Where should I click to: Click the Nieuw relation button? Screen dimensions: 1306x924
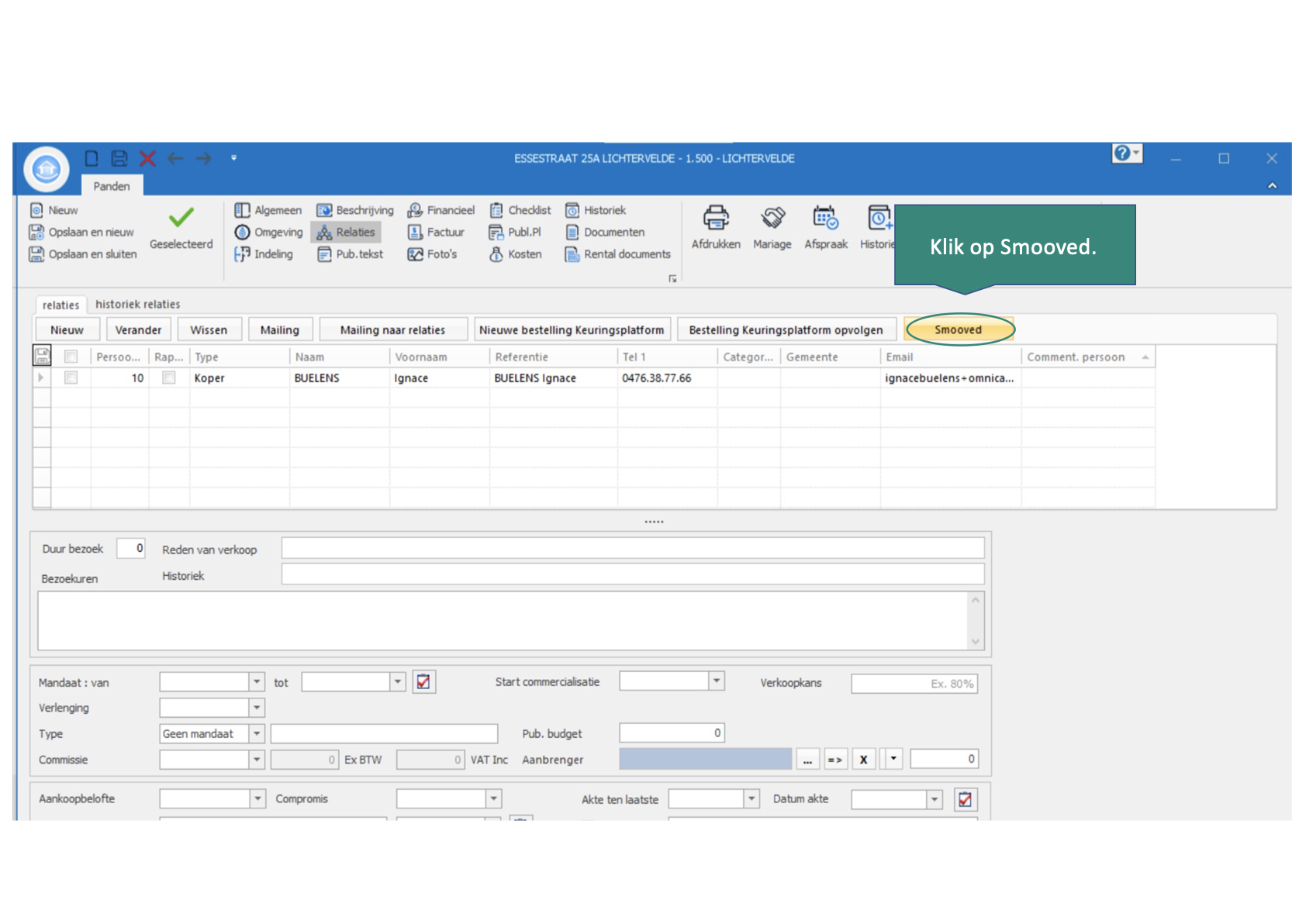click(67, 329)
